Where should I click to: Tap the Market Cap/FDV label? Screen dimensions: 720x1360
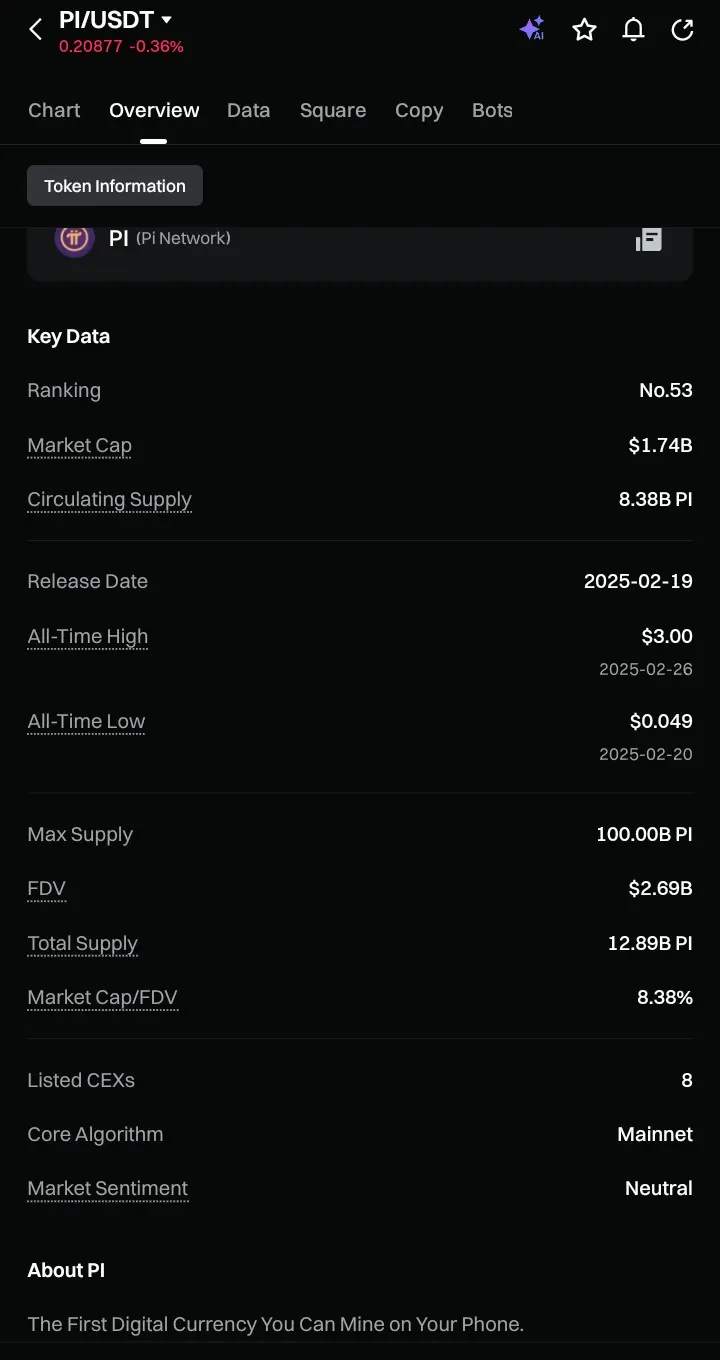coord(103,997)
